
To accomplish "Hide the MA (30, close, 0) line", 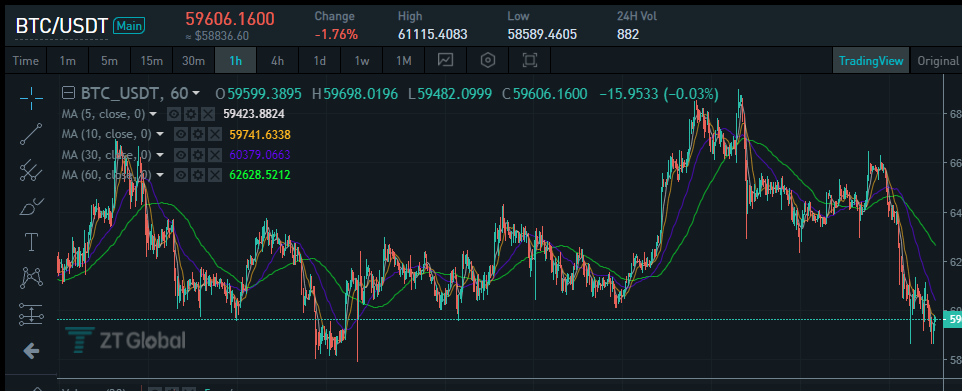I will click(x=180, y=155).
